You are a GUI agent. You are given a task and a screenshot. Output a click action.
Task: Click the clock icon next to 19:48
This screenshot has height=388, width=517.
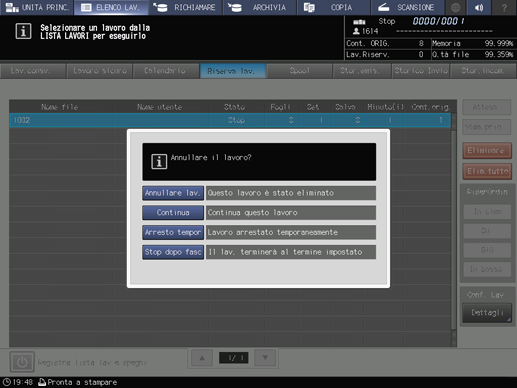(6, 382)
